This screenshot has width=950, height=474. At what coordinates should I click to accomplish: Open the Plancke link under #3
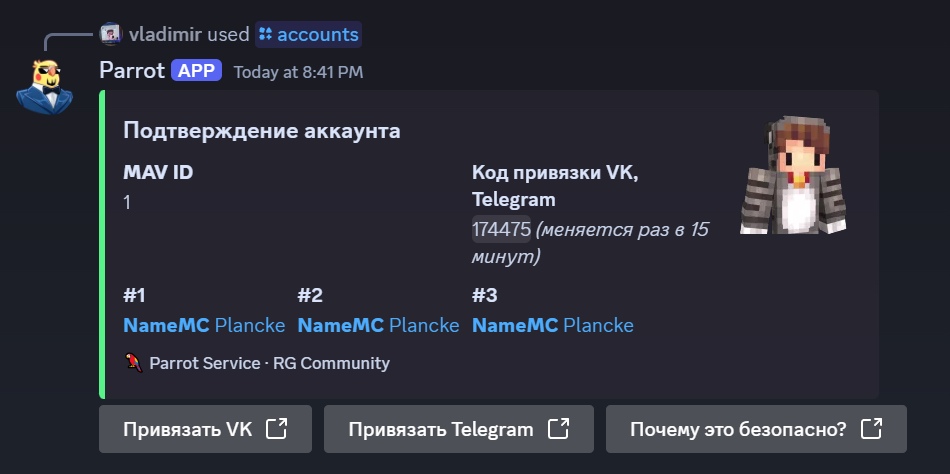tap(598, 325)
